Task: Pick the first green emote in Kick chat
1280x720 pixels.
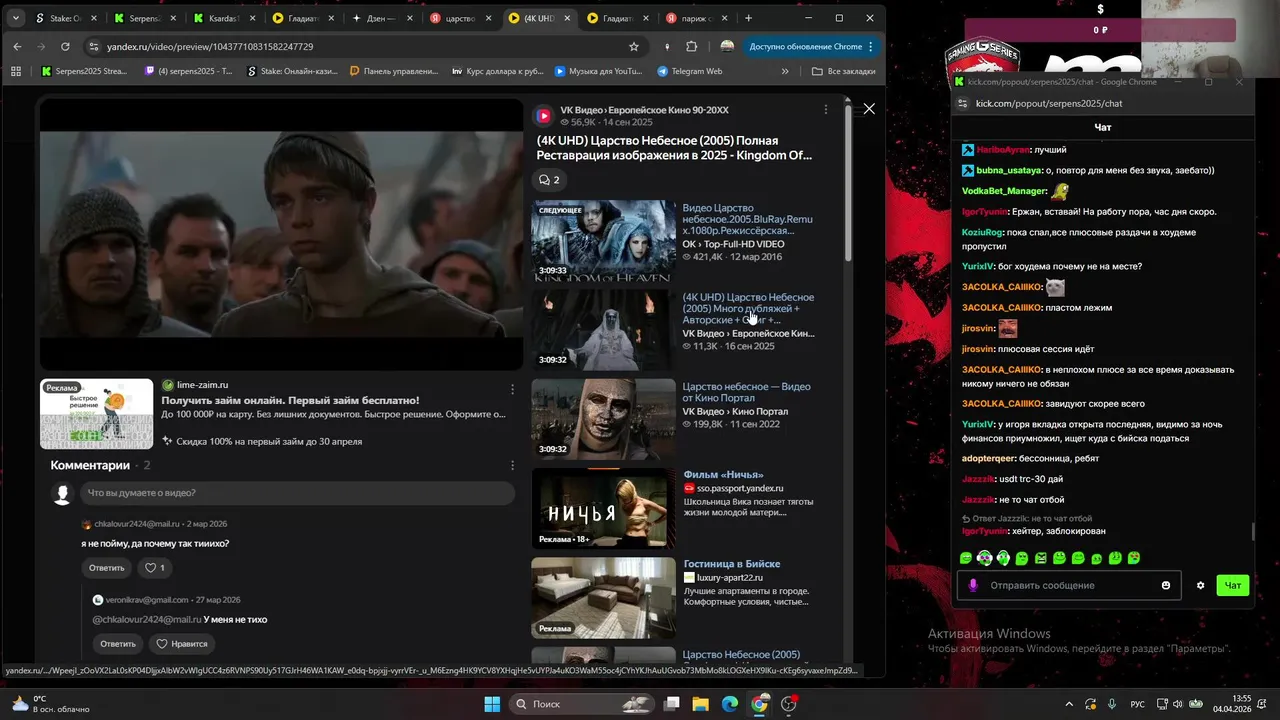Action: [965, 558]
